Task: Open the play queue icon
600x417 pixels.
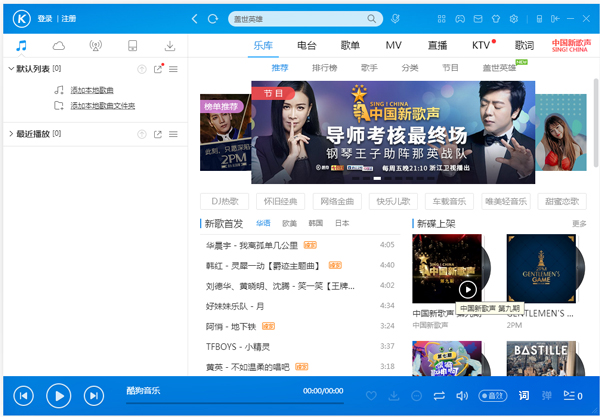Action: coord(572,396)
